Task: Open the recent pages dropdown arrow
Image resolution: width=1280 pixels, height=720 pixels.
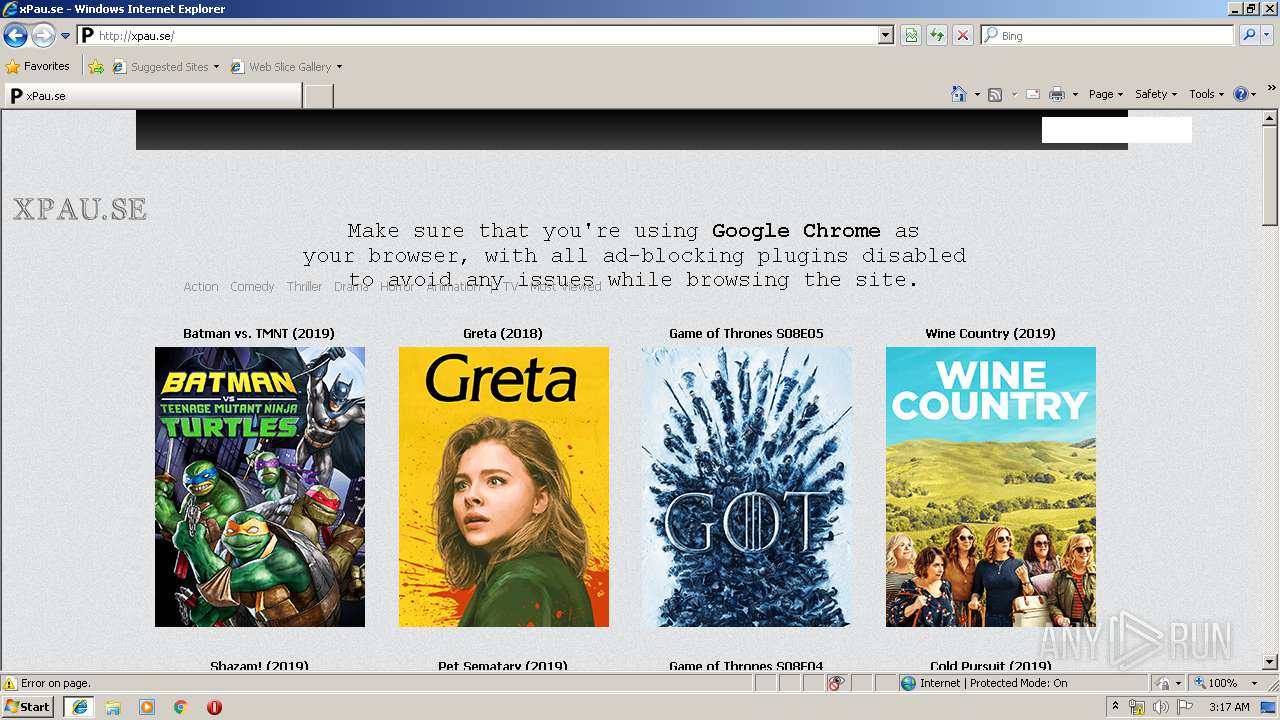Action: 66,36
